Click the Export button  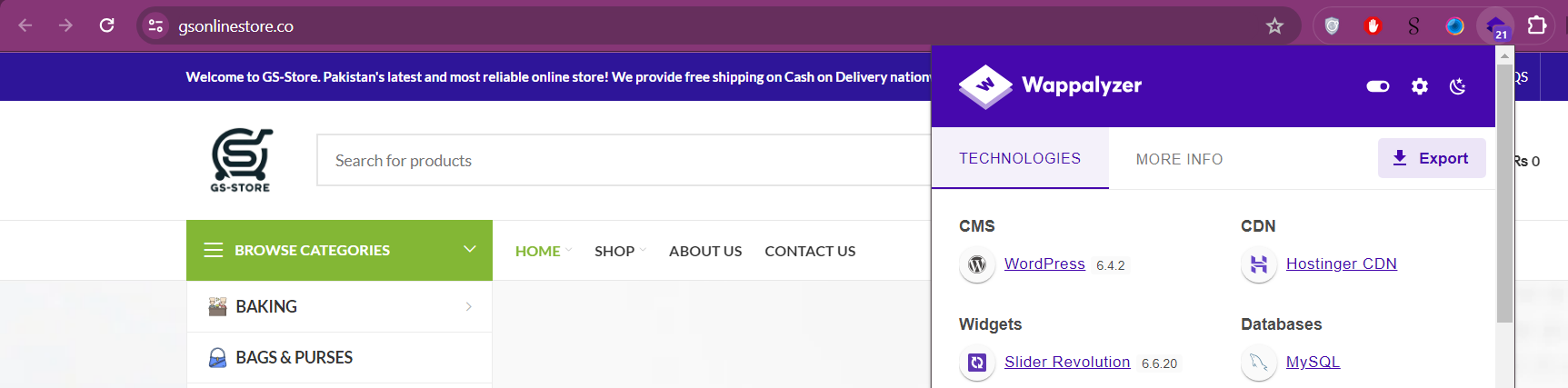(1432, 158)
